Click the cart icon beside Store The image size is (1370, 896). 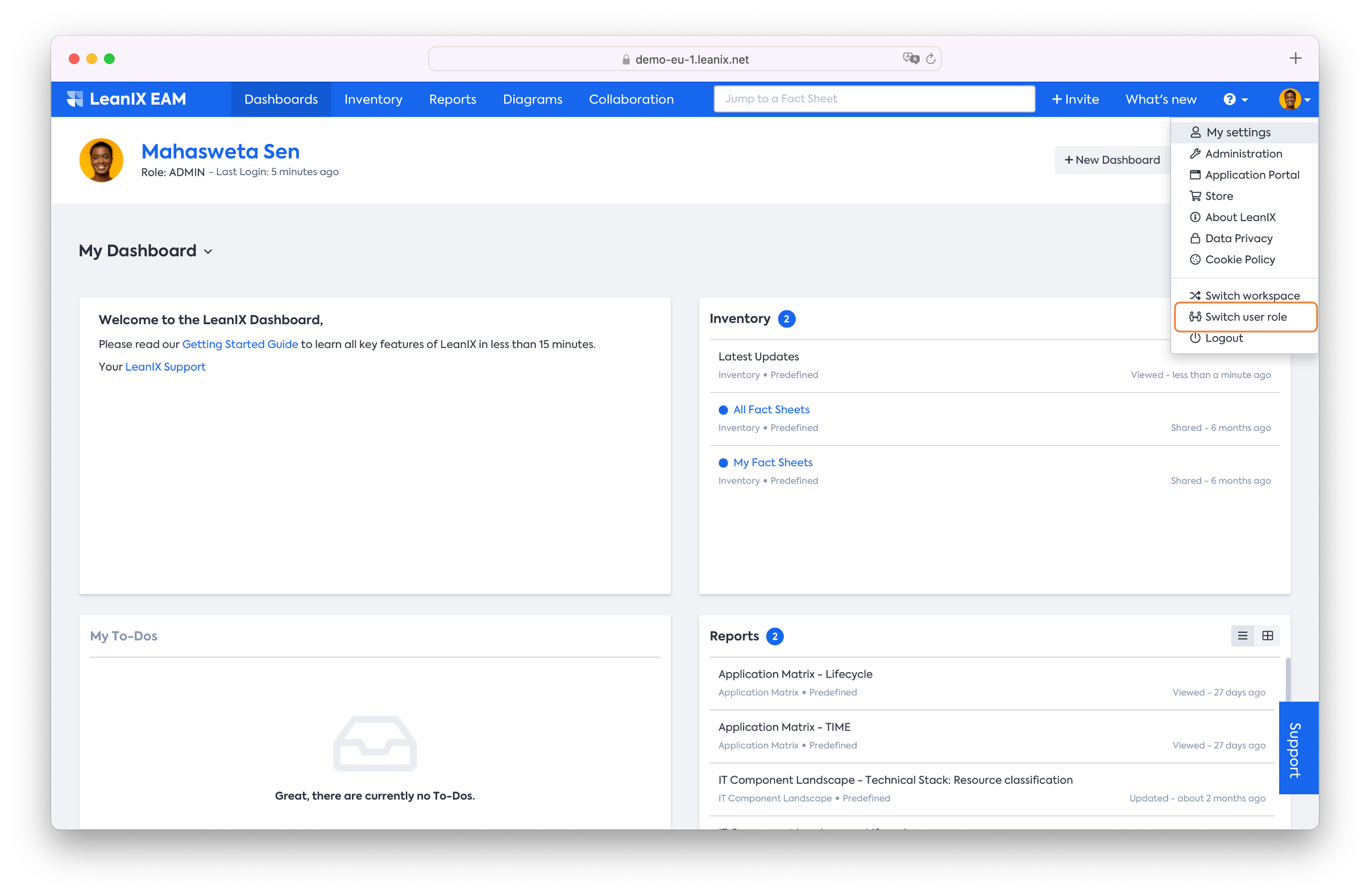point(1195,196)
